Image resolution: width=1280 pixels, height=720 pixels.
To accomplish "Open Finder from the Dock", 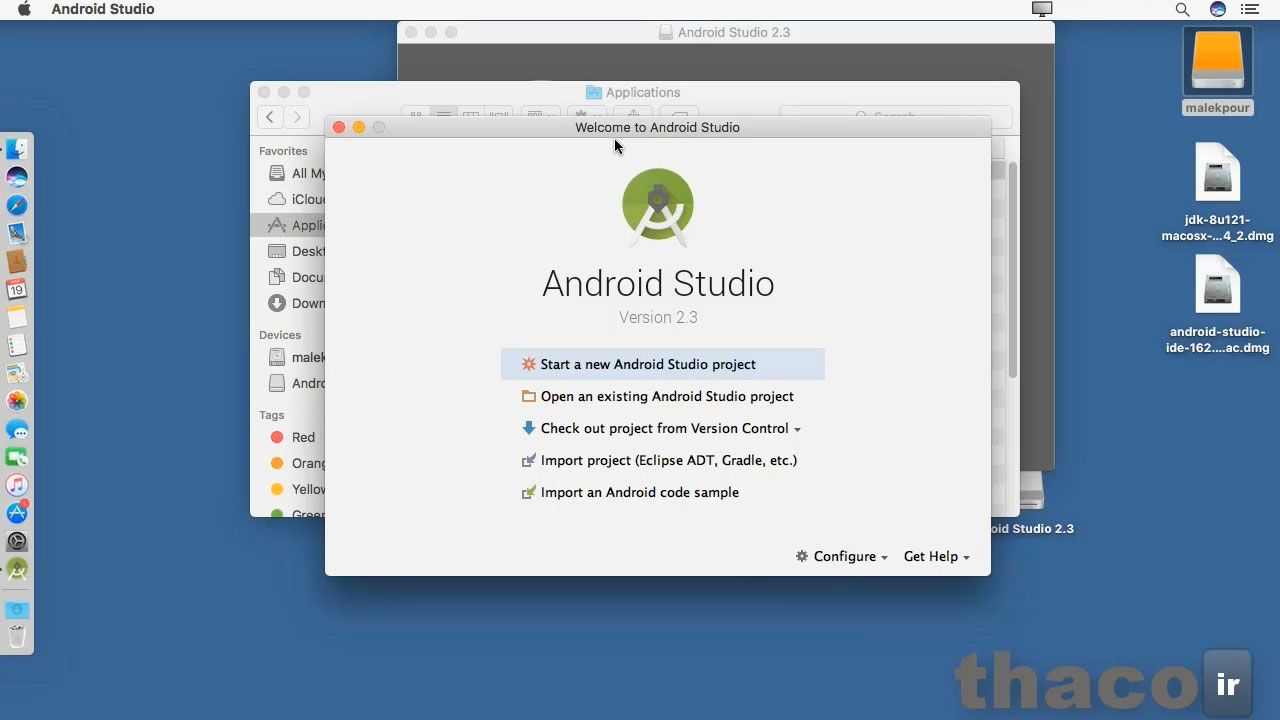I will (17, 149).
